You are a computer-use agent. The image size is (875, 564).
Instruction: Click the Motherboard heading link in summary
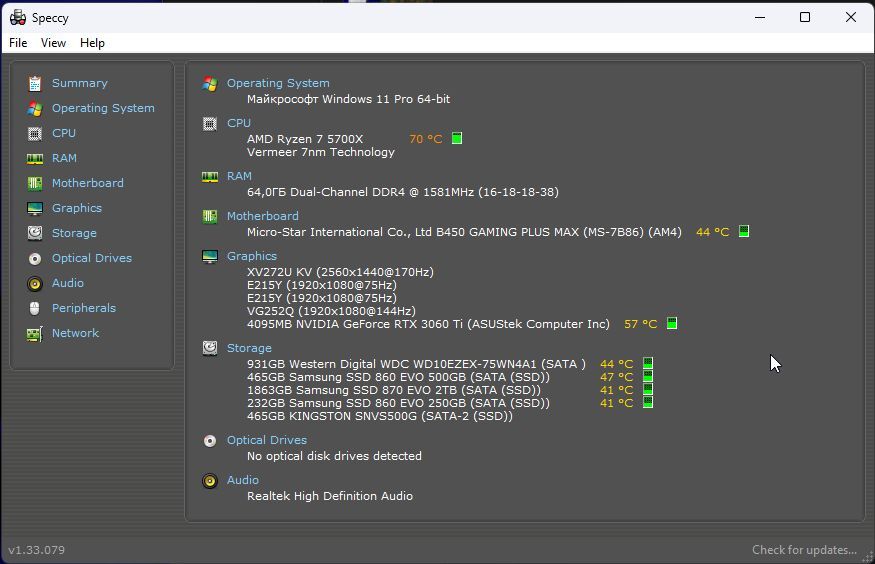pos(262,216)
